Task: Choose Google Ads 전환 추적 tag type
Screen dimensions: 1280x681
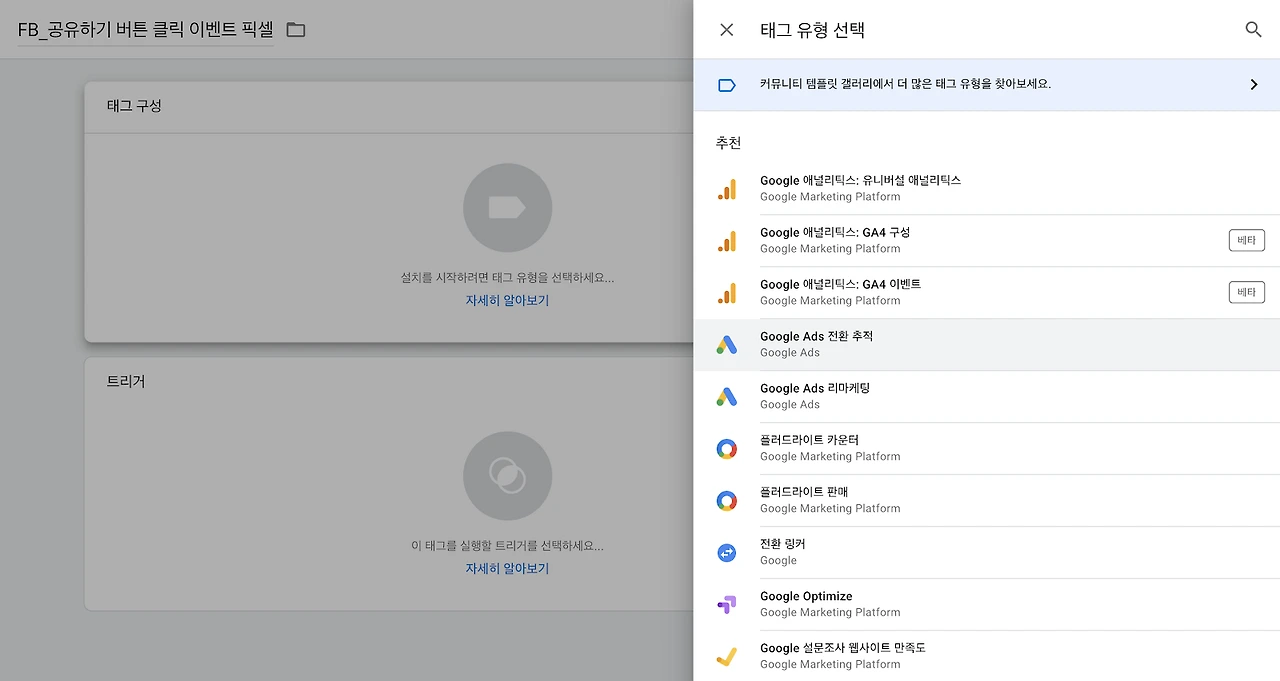Action: point(986,345)
